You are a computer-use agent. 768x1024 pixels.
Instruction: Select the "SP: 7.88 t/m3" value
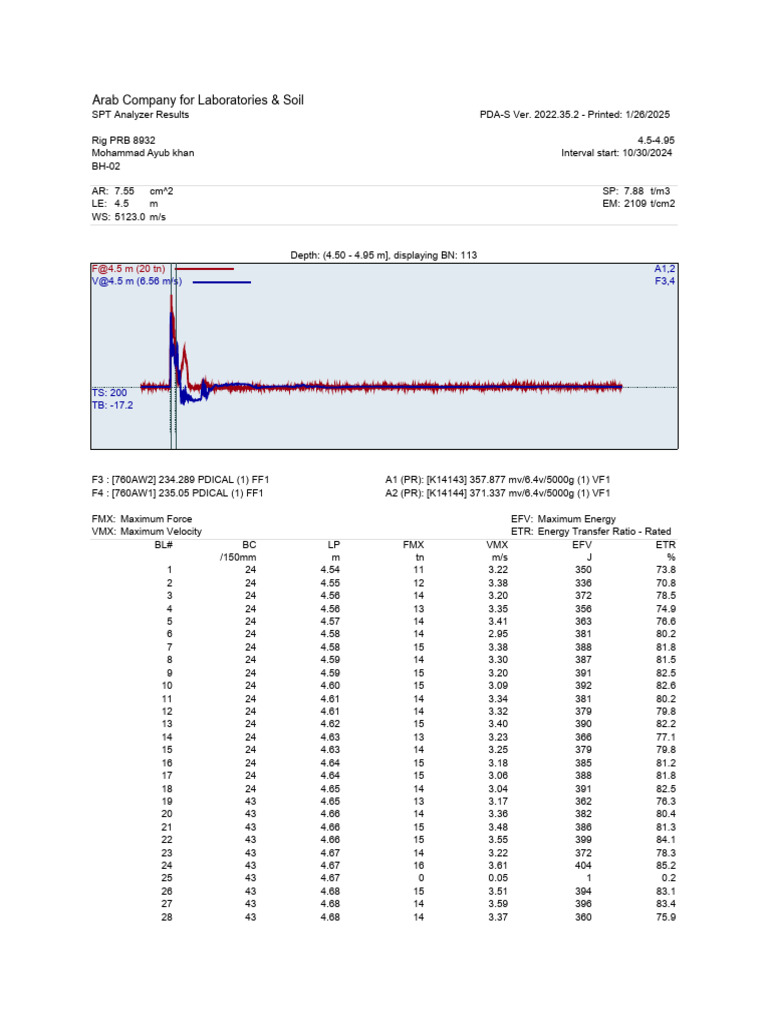pos(636,191)
